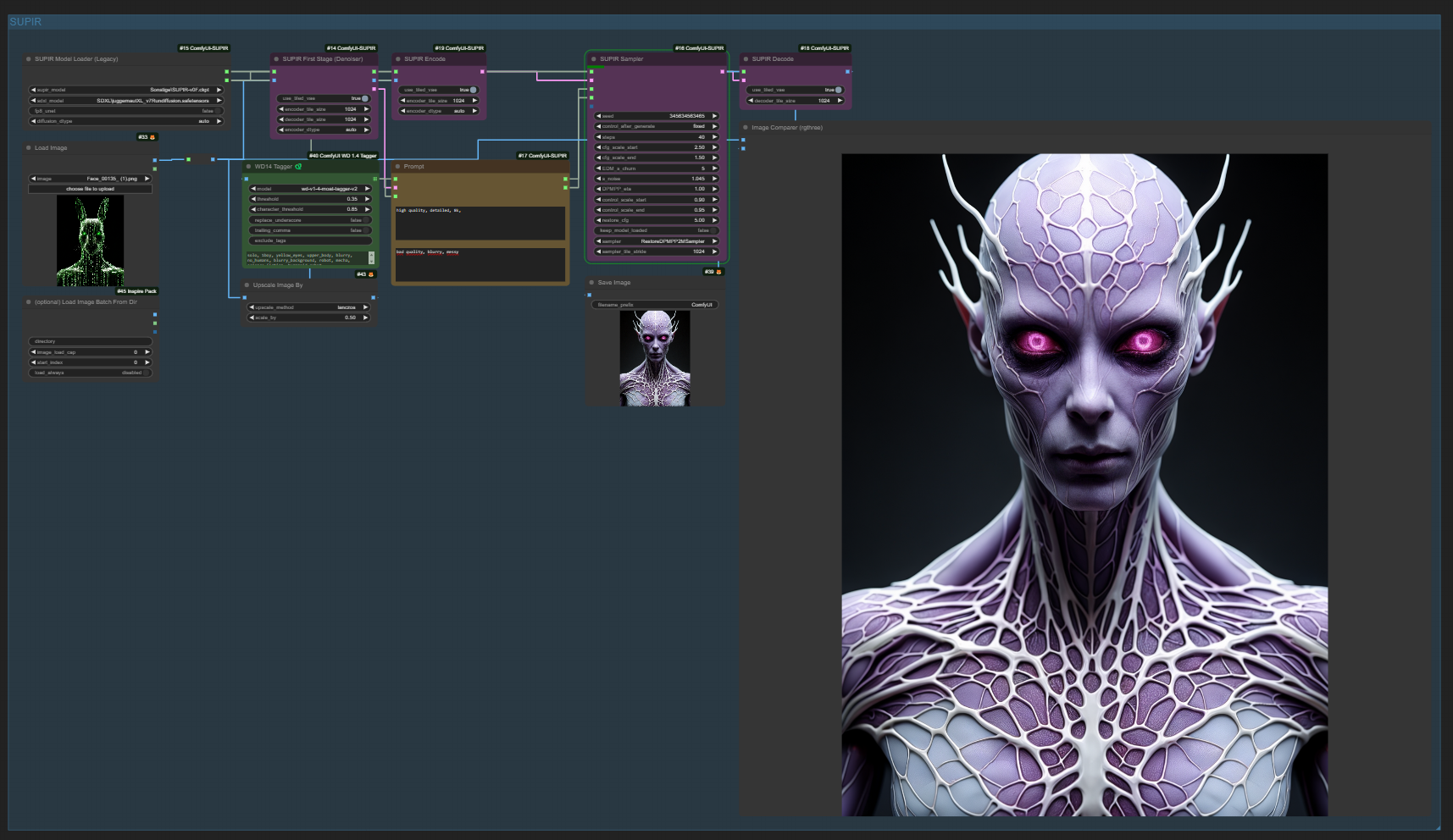This screenshot has height=840, width=1453.
Task: Click the collapse dot on the Prompt node
Action: (397, 167)
